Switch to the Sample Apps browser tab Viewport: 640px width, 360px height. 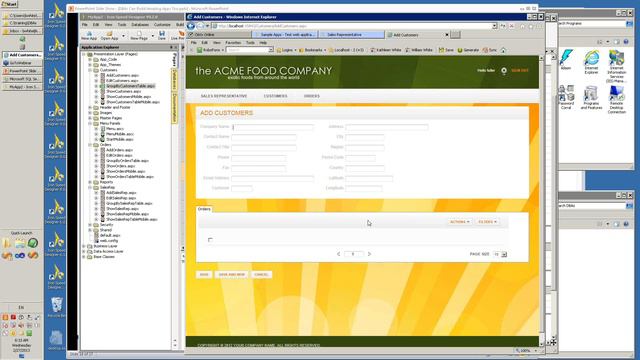point(285,35)
